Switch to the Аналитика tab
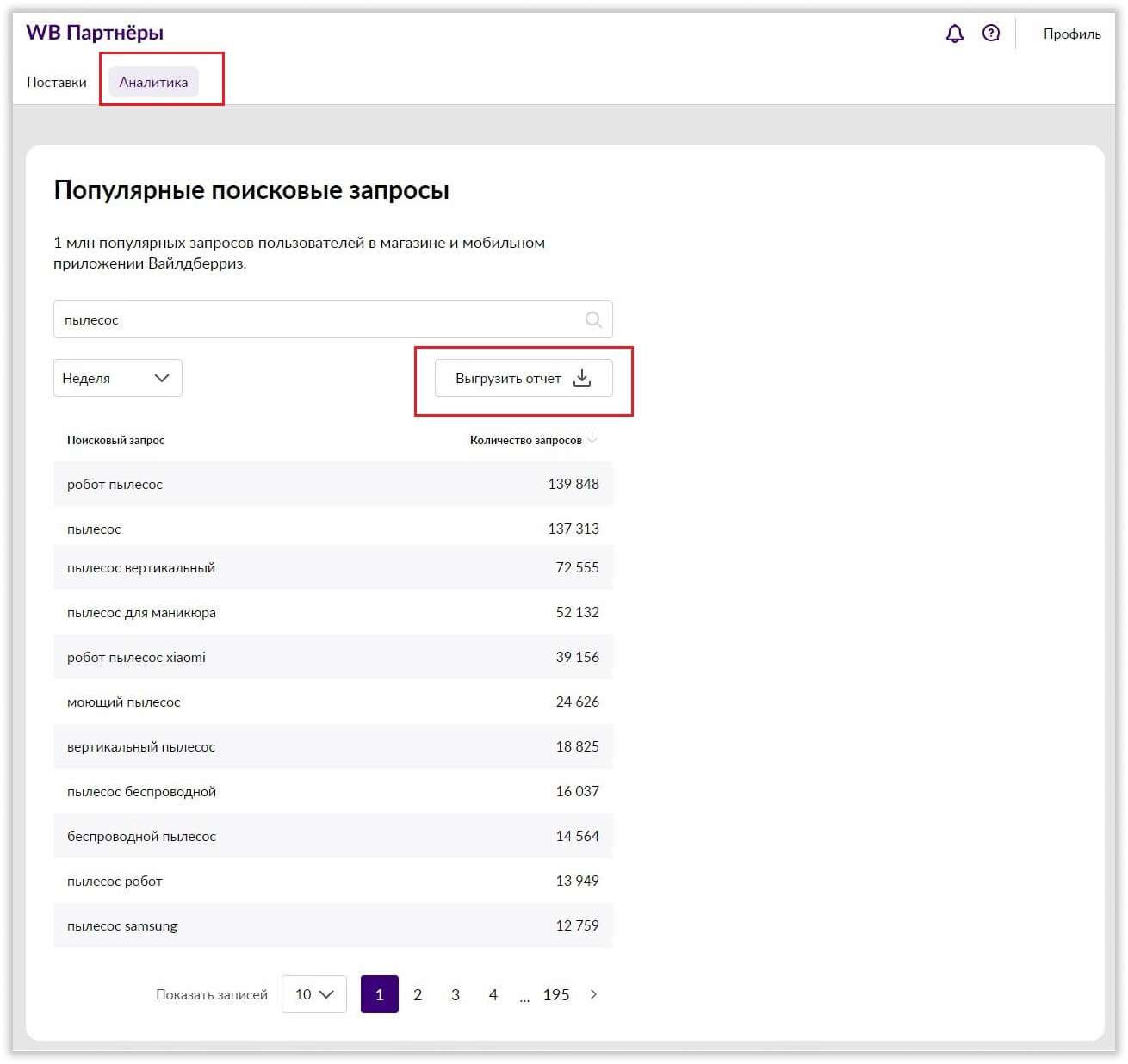 153,82
